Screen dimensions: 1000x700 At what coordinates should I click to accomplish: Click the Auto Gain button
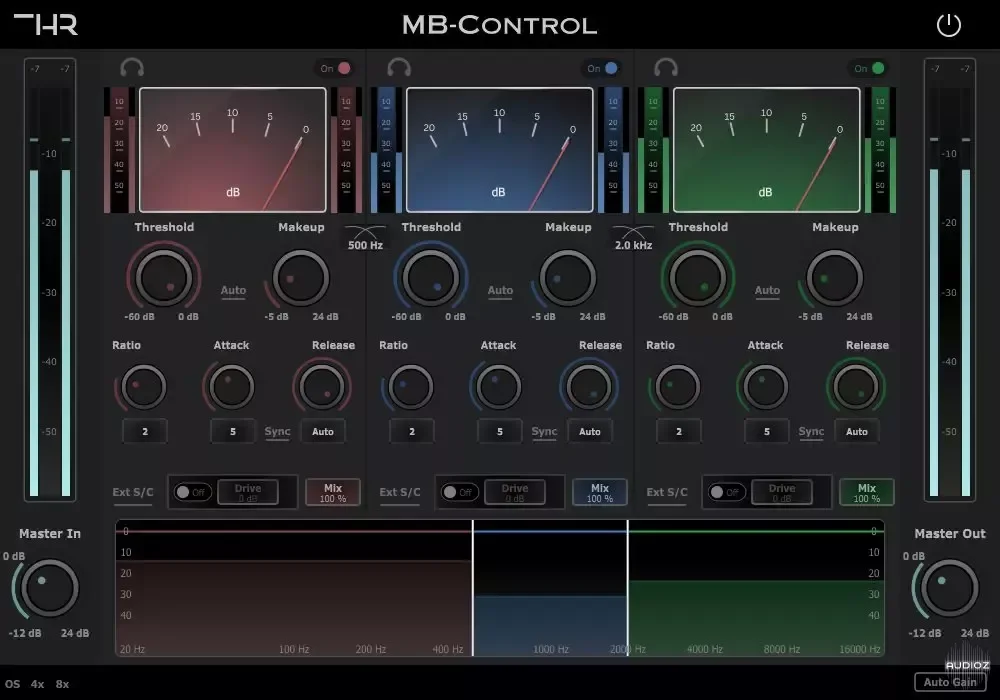950,682
